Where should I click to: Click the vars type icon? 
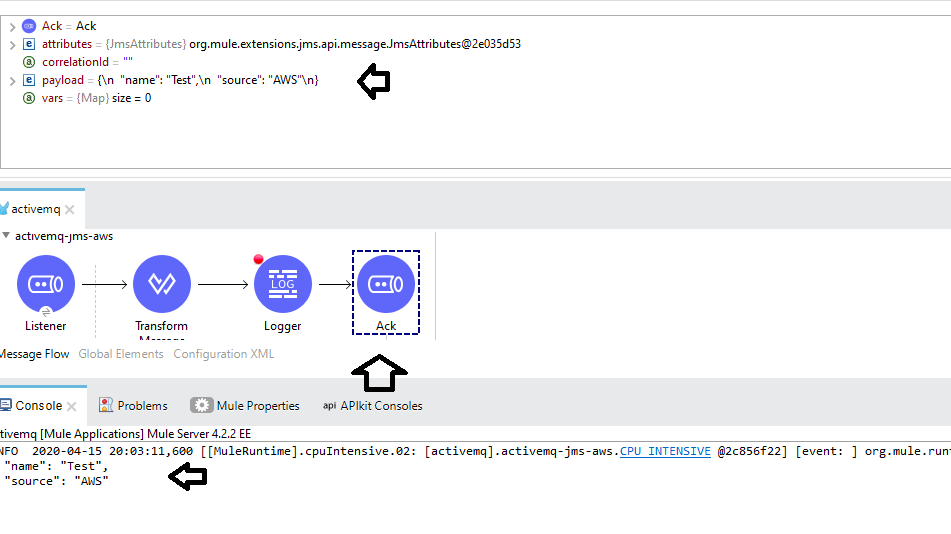pyautogui.click(x=29, y=98)
